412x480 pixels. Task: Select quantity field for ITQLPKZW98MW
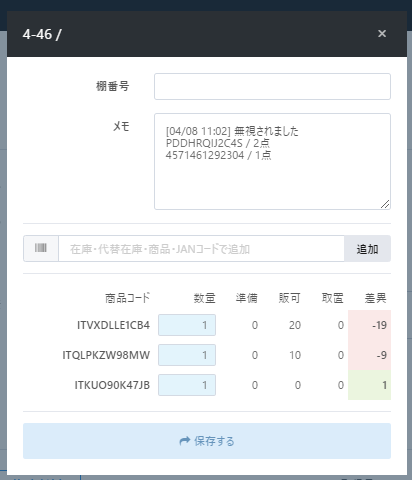pos(187,355)
